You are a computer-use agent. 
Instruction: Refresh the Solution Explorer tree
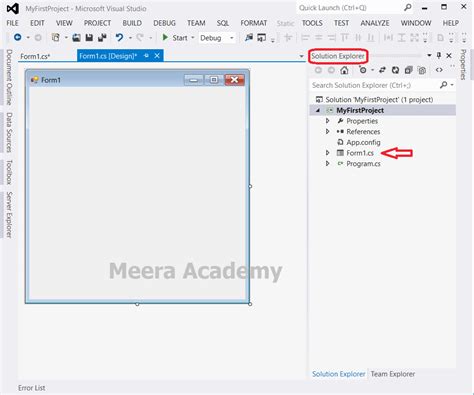pos(395,70)
